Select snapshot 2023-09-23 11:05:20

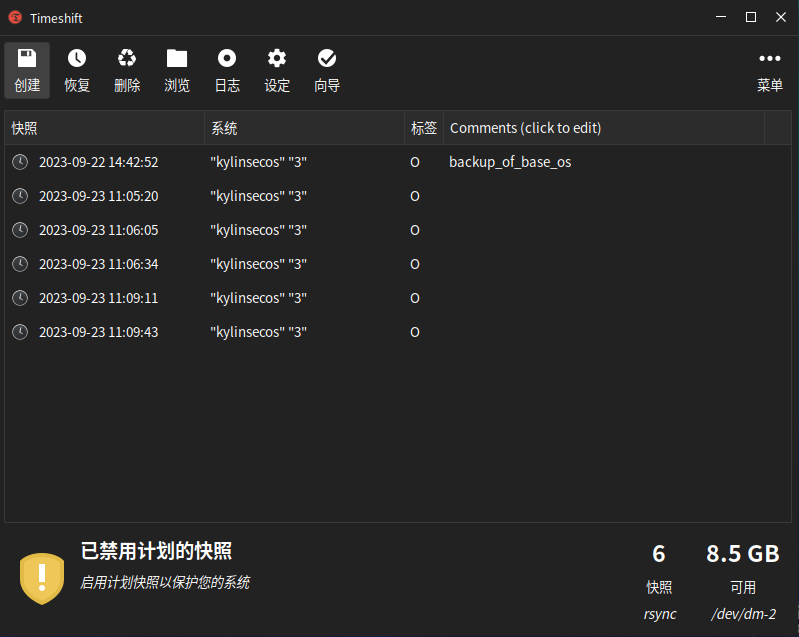tap(98, 196)
